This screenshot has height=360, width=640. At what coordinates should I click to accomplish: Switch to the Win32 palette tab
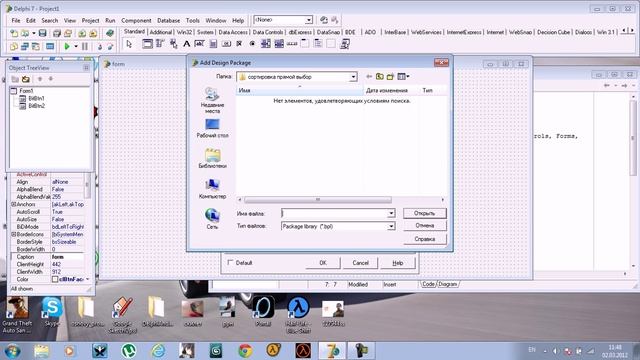tap(184, 32)
